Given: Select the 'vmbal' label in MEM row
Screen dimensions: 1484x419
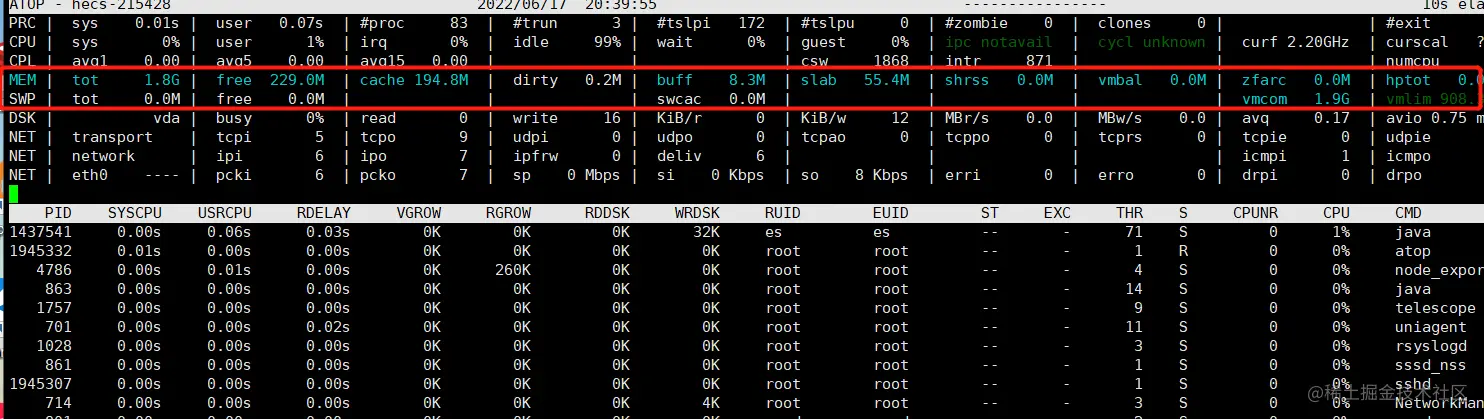Looking at the screenshot, I should [1118, 80].
